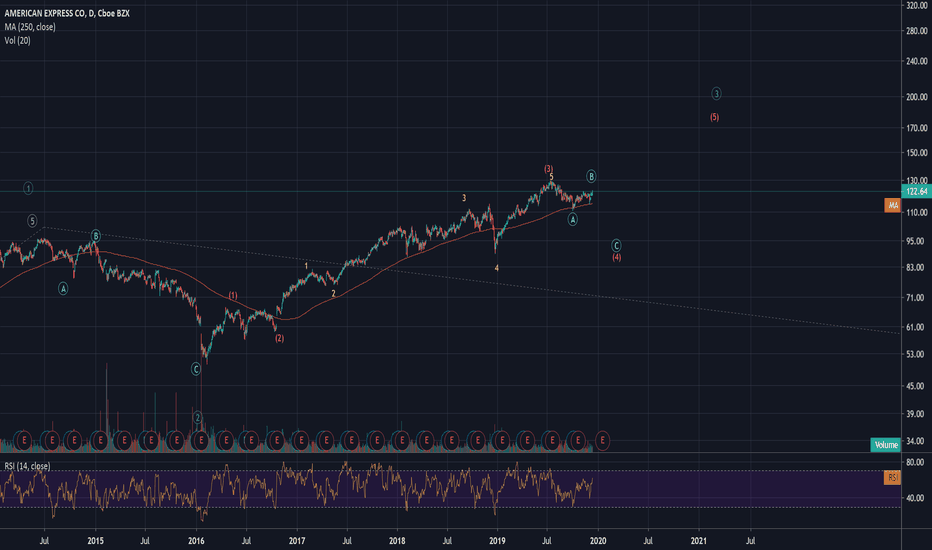Click the 2016 label on the time axis
Screen dimensions: 932x550
pos(196,541)
